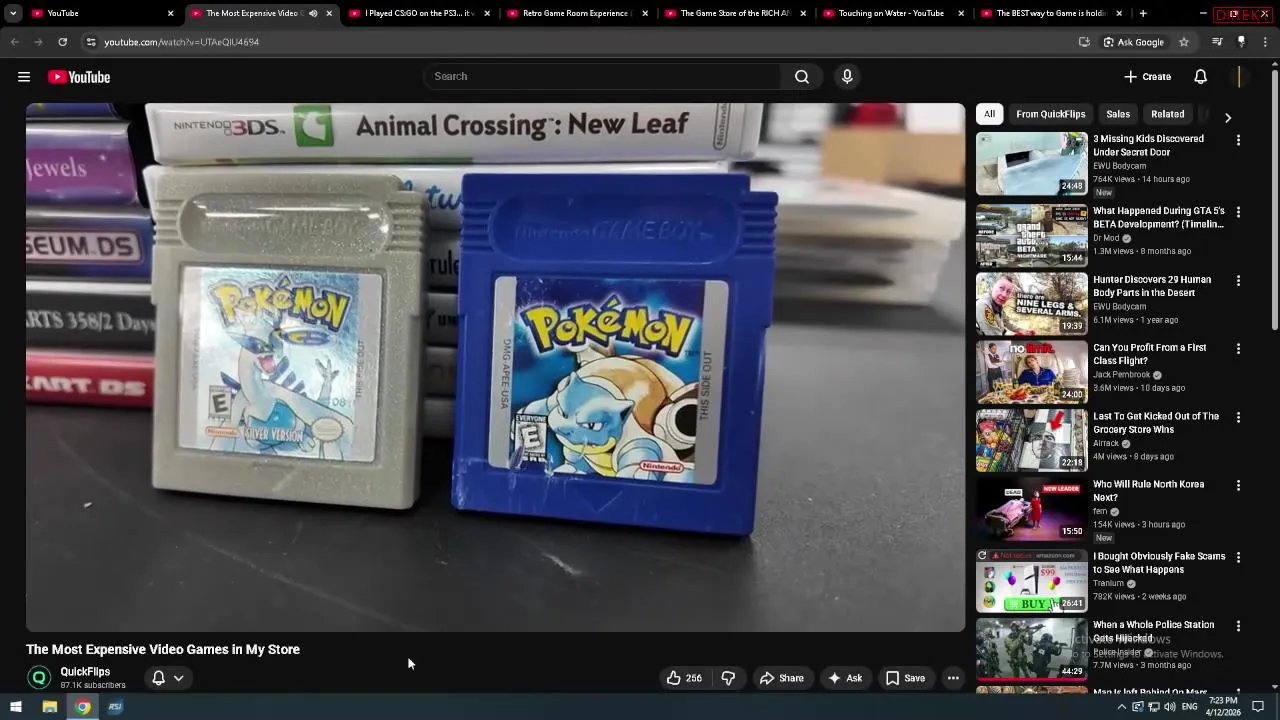Switch to BEST way to Game tab
This screenshot has height=720, width=1280.
[1049, 13]
